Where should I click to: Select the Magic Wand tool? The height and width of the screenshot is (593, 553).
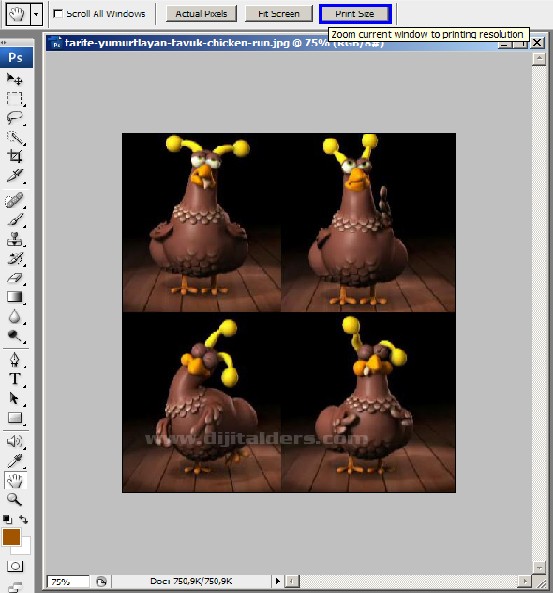tap(15, 137)
